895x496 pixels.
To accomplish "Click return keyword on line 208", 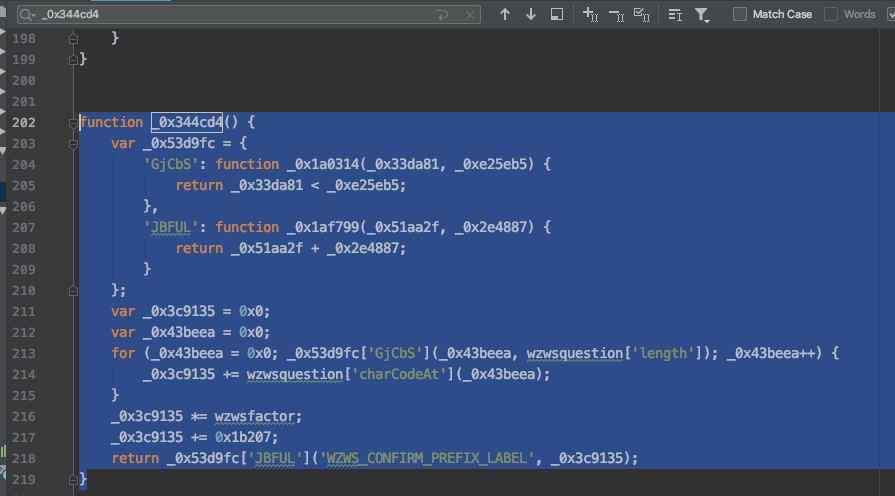I will tap(199, 248).
